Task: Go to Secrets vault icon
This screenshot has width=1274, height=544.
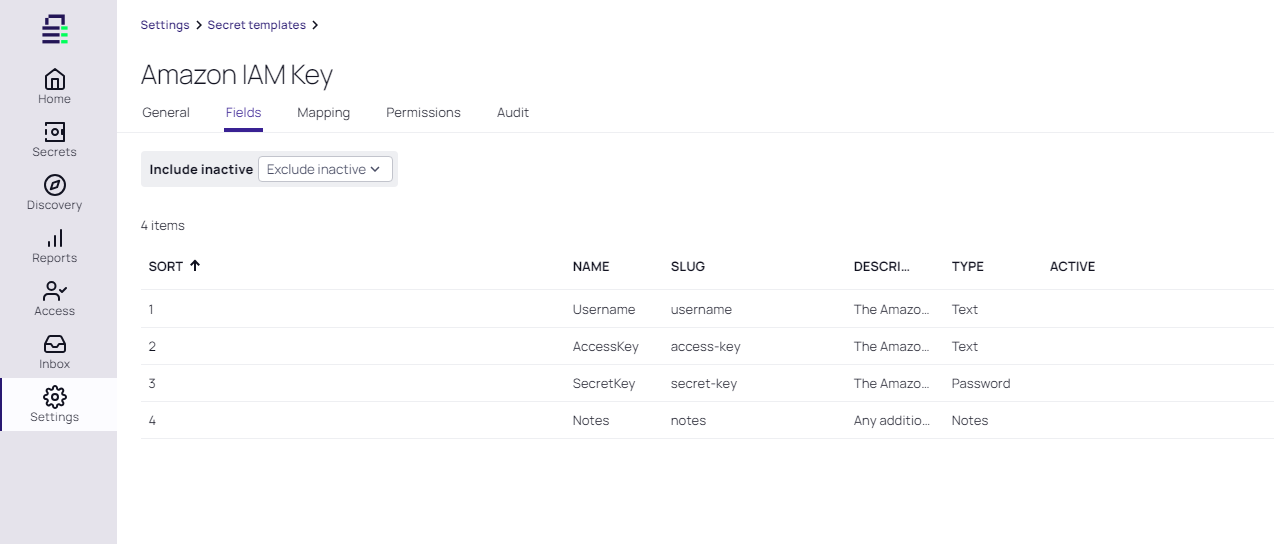Action: tap(55, 132)
